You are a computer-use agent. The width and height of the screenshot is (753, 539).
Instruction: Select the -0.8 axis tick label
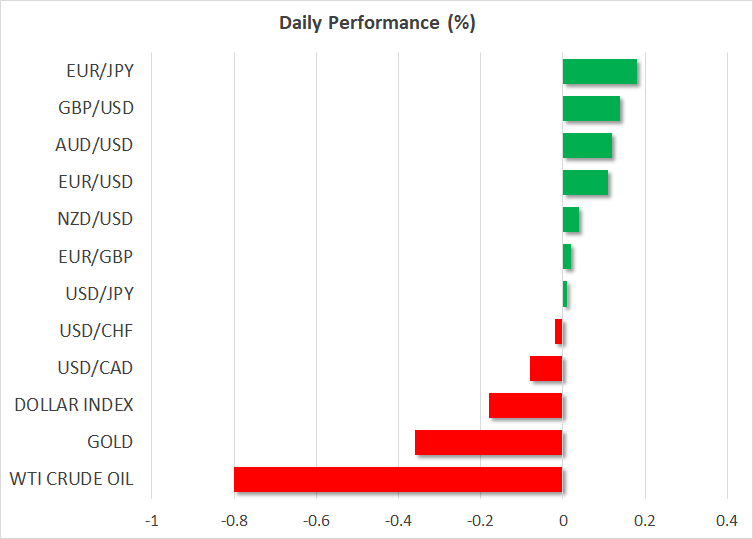click(x=234, y=520)
